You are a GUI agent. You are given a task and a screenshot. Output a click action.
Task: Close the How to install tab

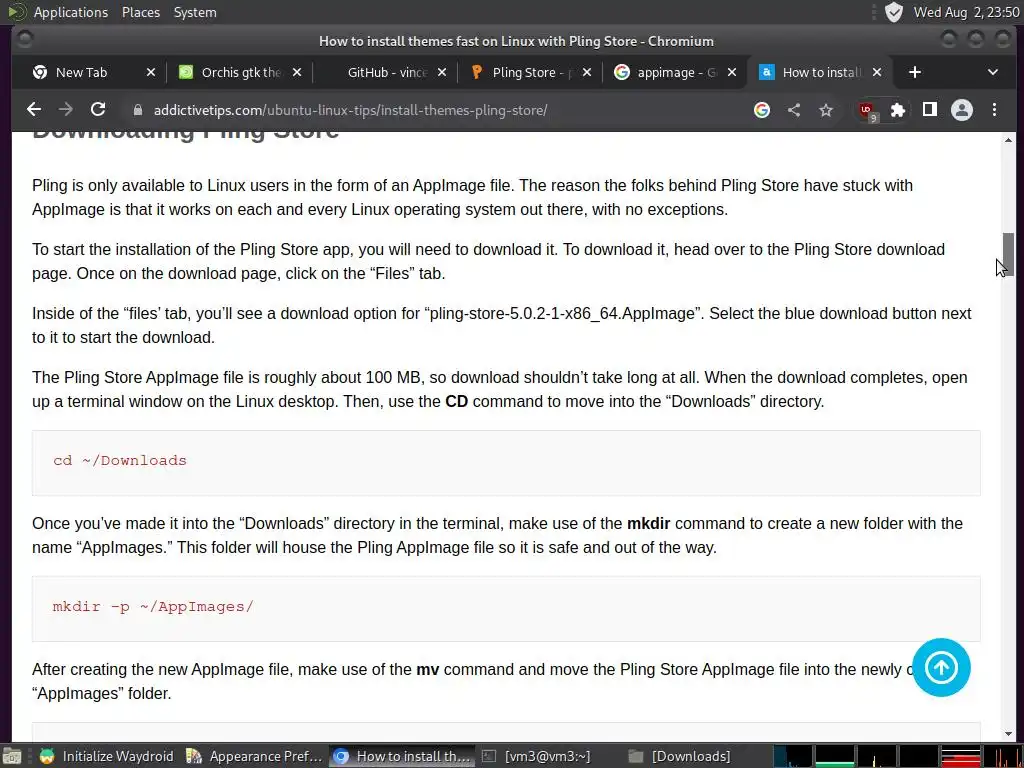tap(877, 72)
